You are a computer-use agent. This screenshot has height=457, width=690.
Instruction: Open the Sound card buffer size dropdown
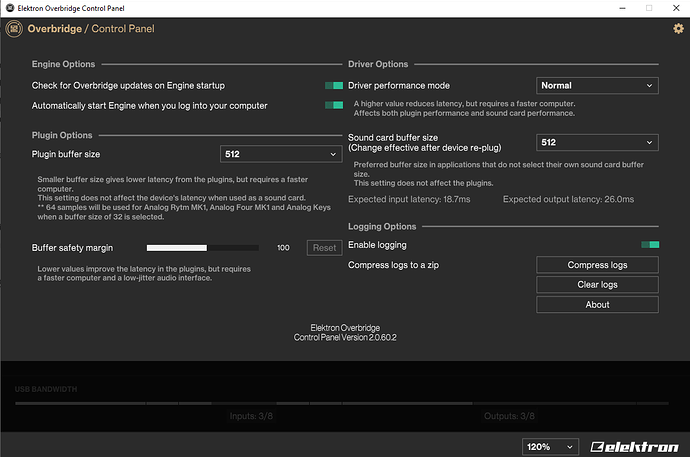click(597, 143)
